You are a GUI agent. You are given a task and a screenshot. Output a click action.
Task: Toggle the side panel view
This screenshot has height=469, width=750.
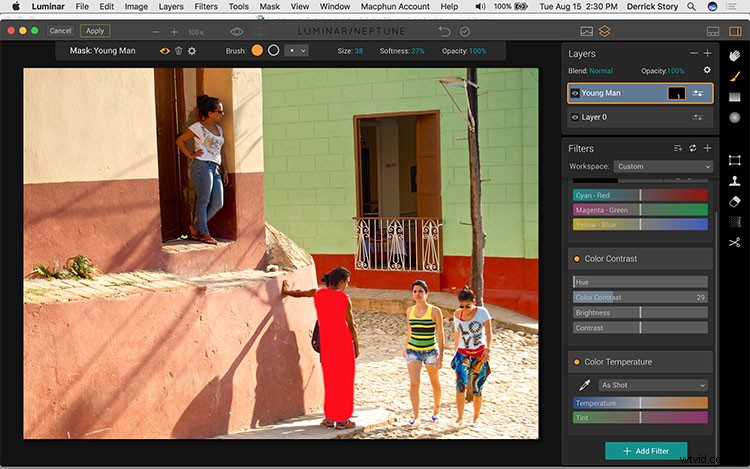(735, 32)
